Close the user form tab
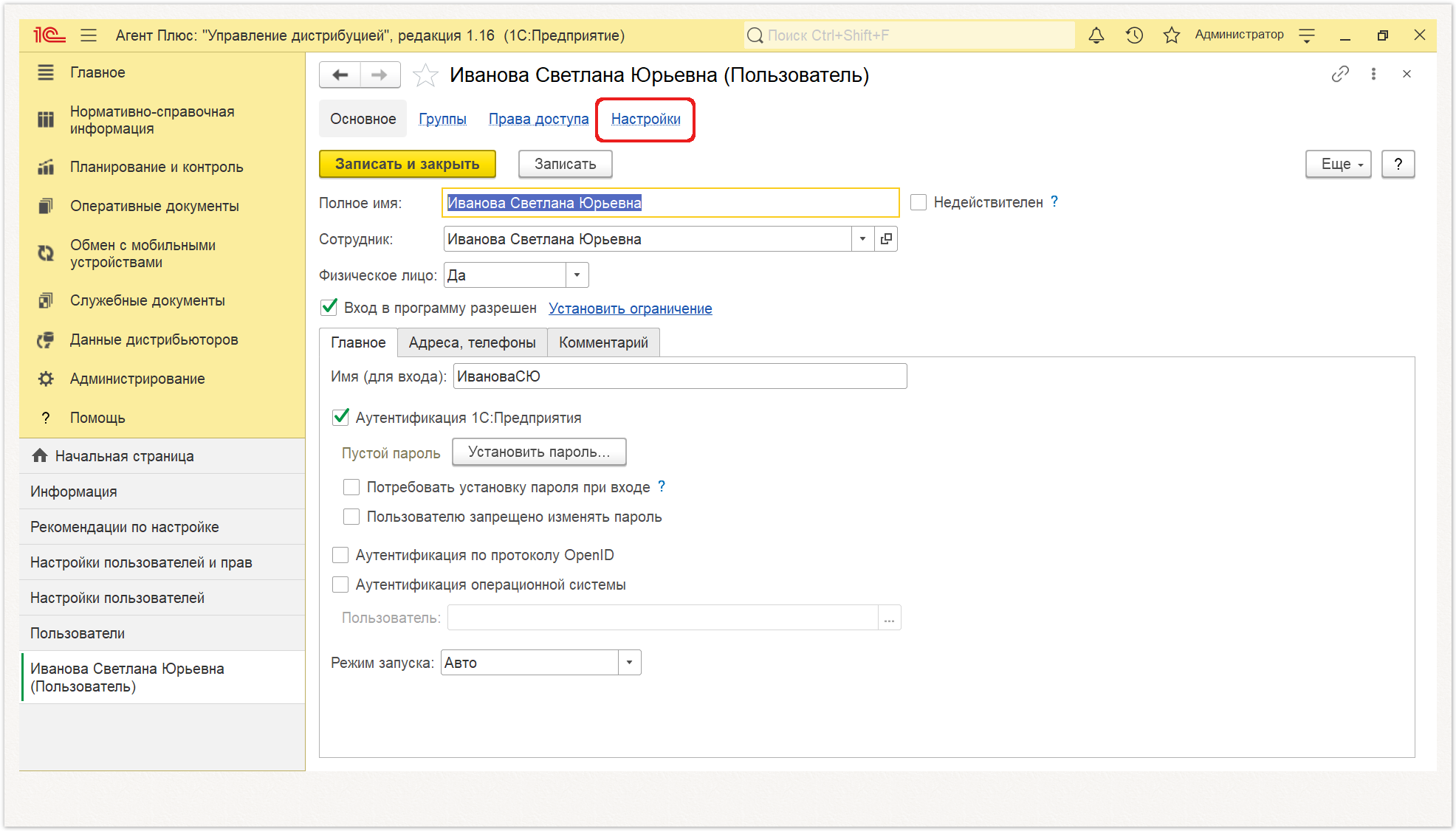The height and width of the screenshot is (831, 1456). (1407, 74)
